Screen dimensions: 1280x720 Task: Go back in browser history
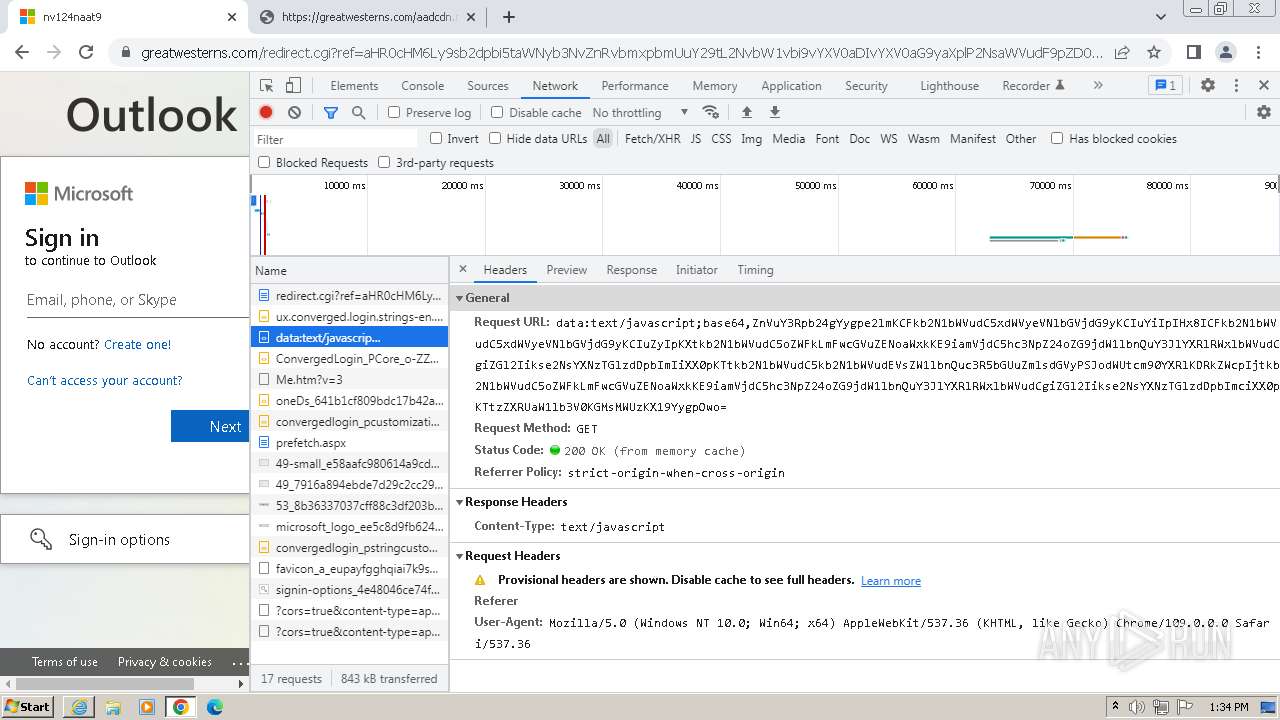tap(22, 52)
